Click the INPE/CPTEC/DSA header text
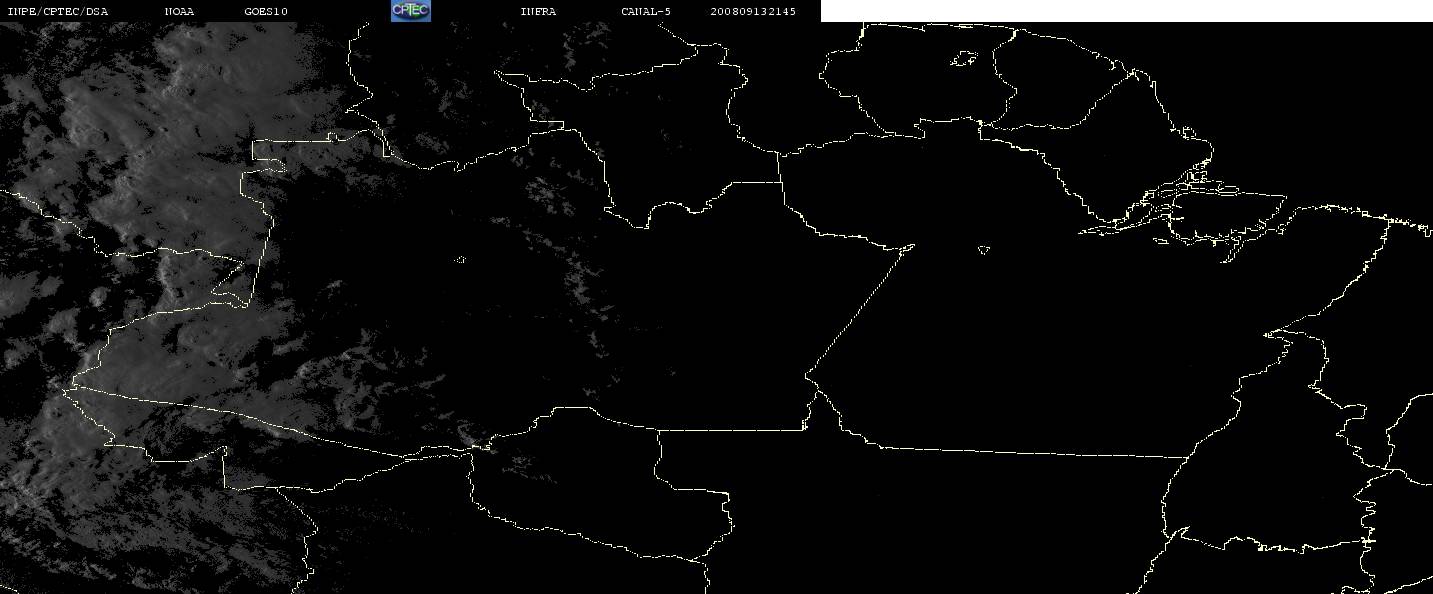Screen dimensions: 1433x594 coord(57,11)
